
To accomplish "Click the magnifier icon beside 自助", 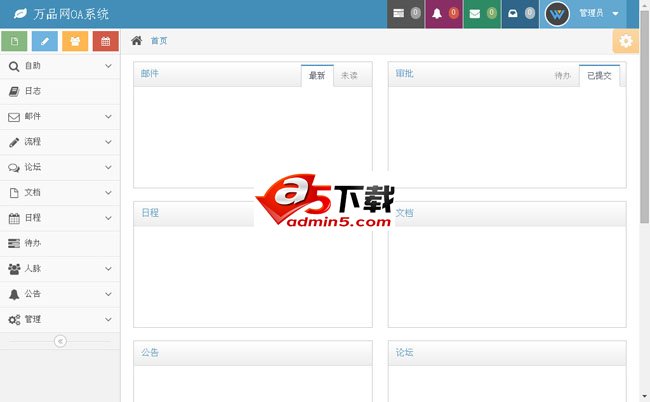I will coord(14,66).
